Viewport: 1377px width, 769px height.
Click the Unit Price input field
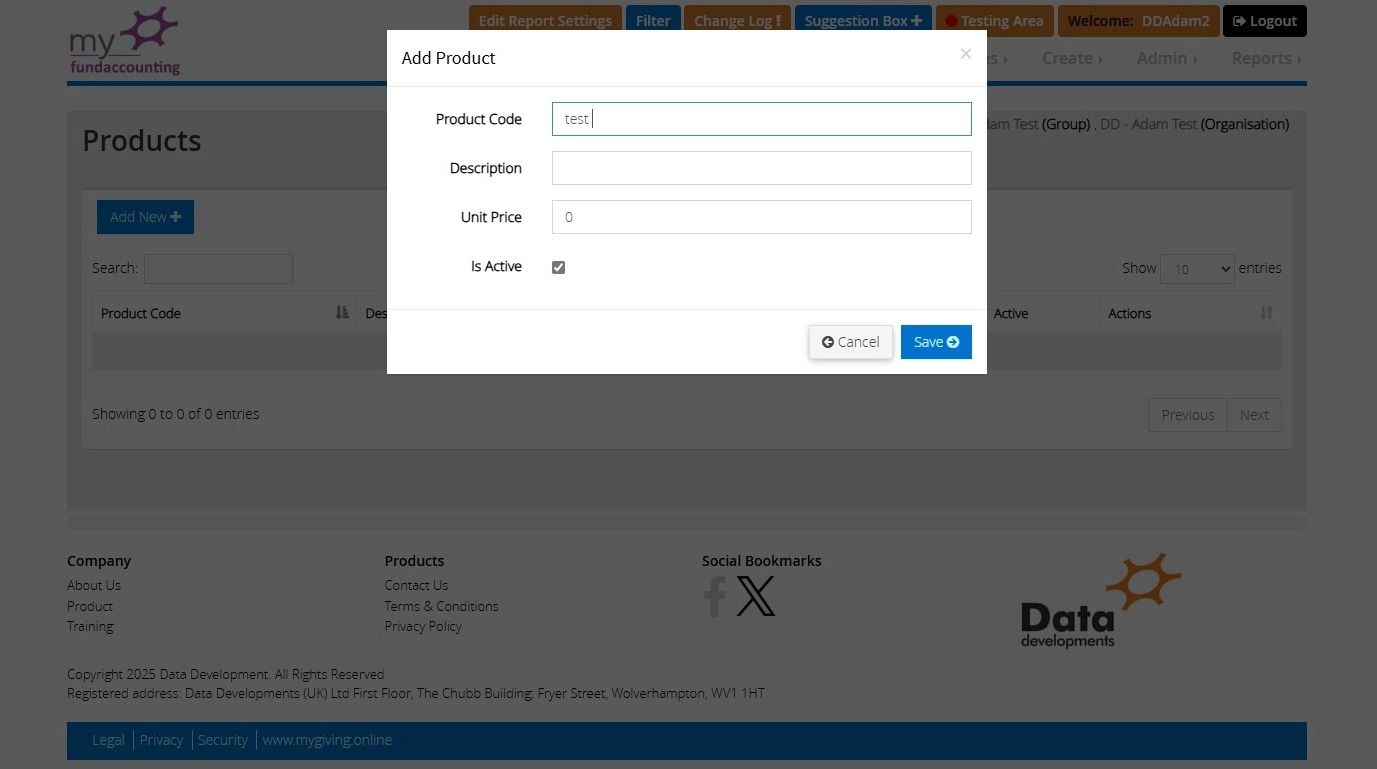(761, 217)
